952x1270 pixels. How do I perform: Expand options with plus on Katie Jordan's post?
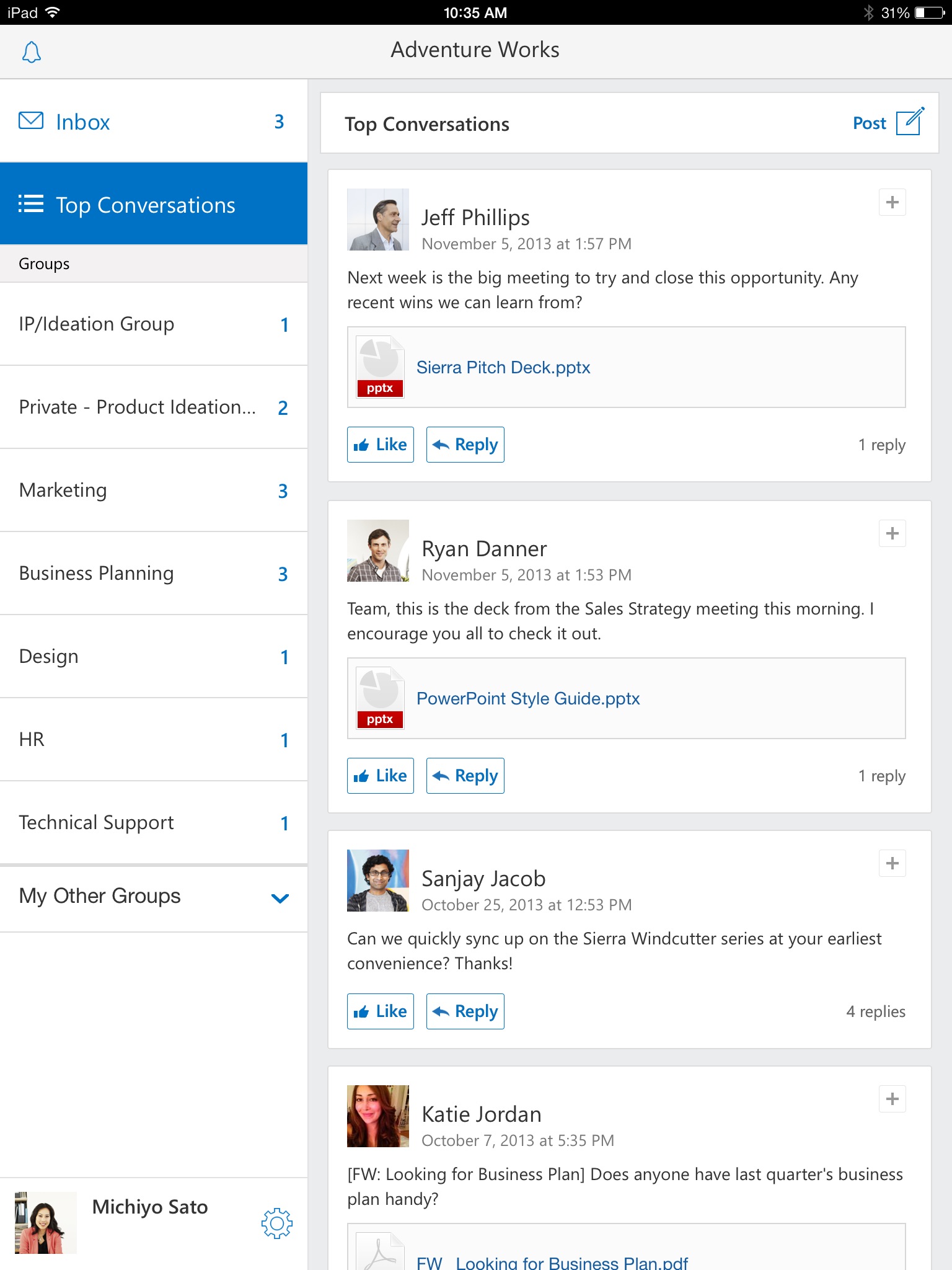(x=892, y=1099)
